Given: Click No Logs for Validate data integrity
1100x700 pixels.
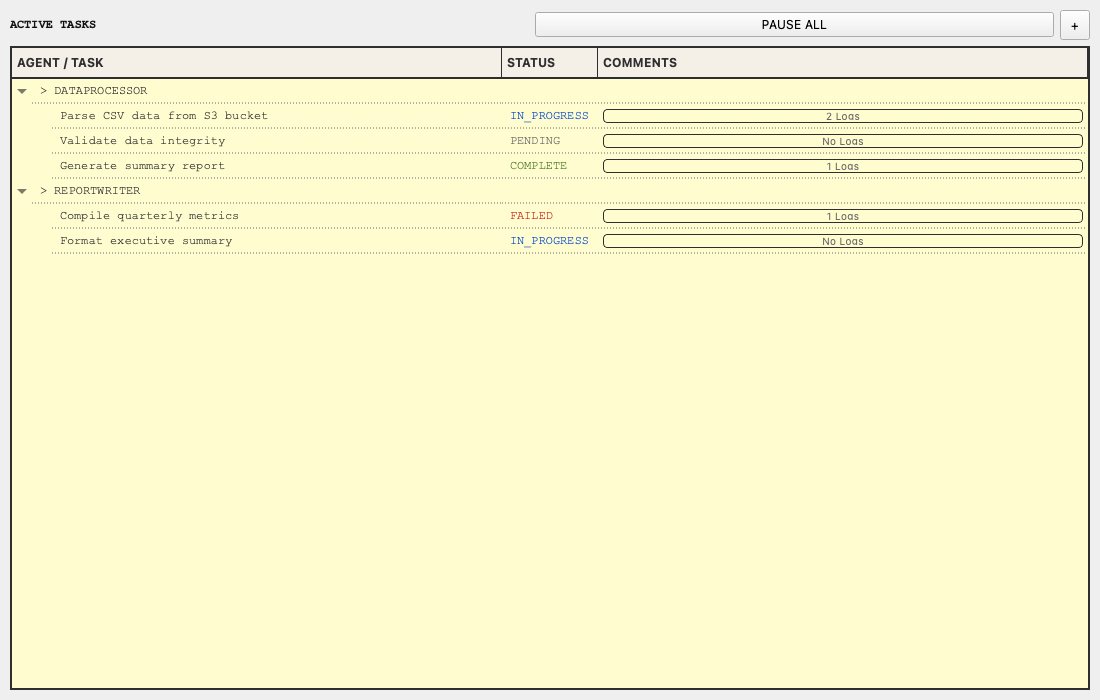Looking at the screenshot, I should tap(842, 140).
